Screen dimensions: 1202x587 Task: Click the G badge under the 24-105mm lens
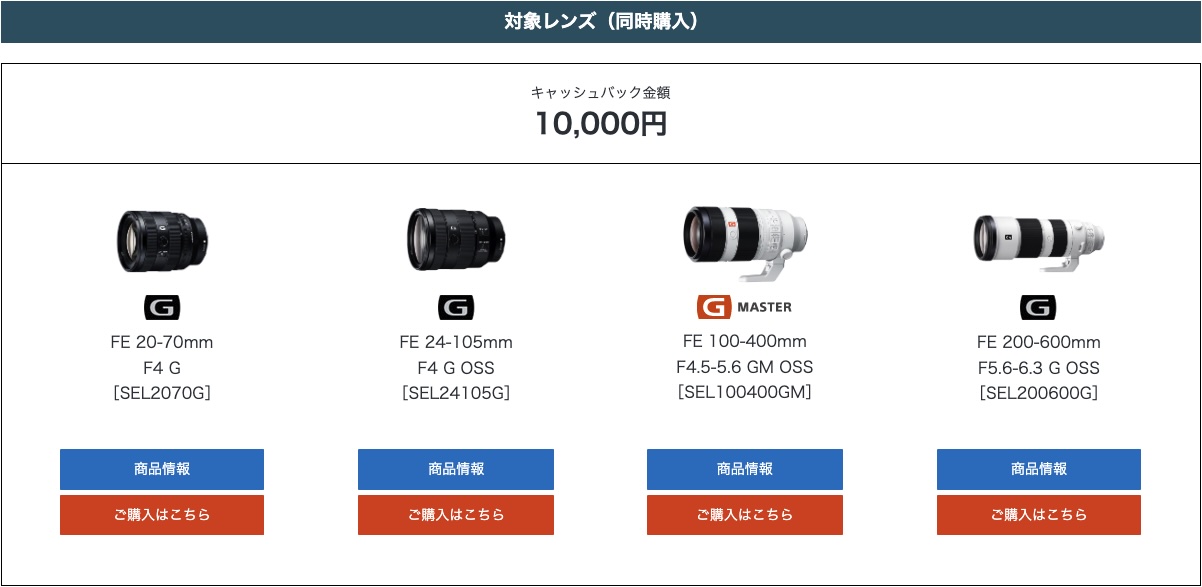(456, 308)
